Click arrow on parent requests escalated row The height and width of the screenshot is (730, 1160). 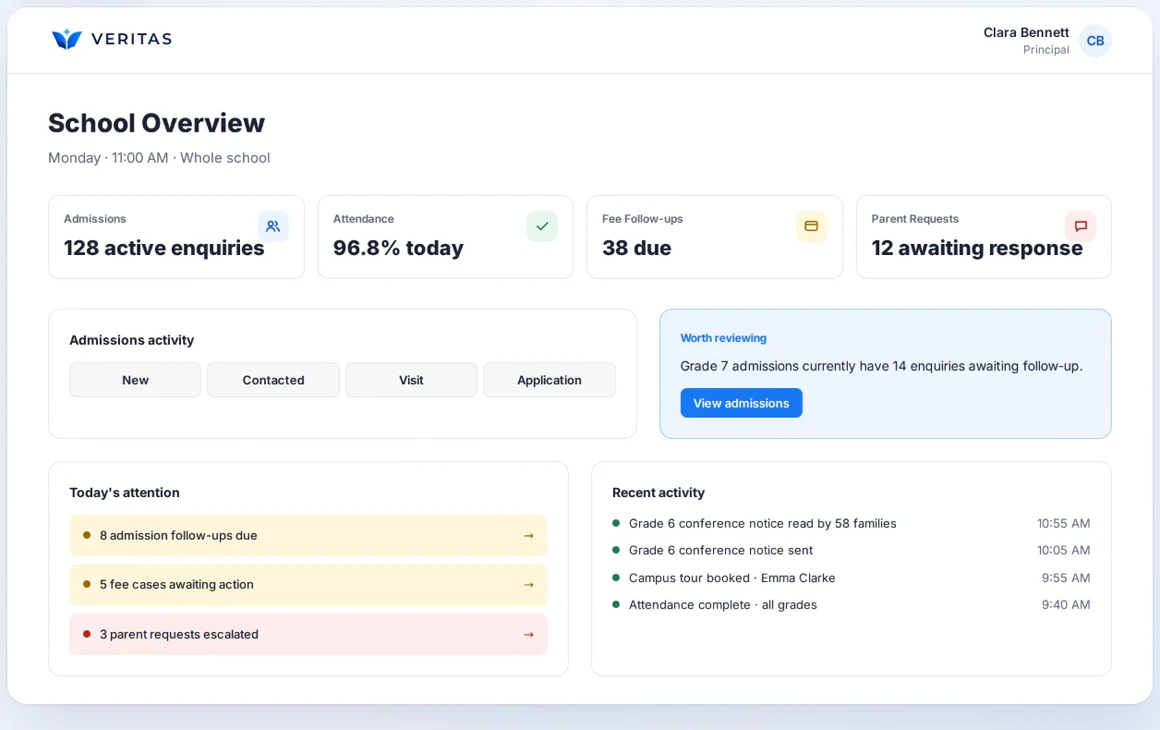(x=529, y=635)
